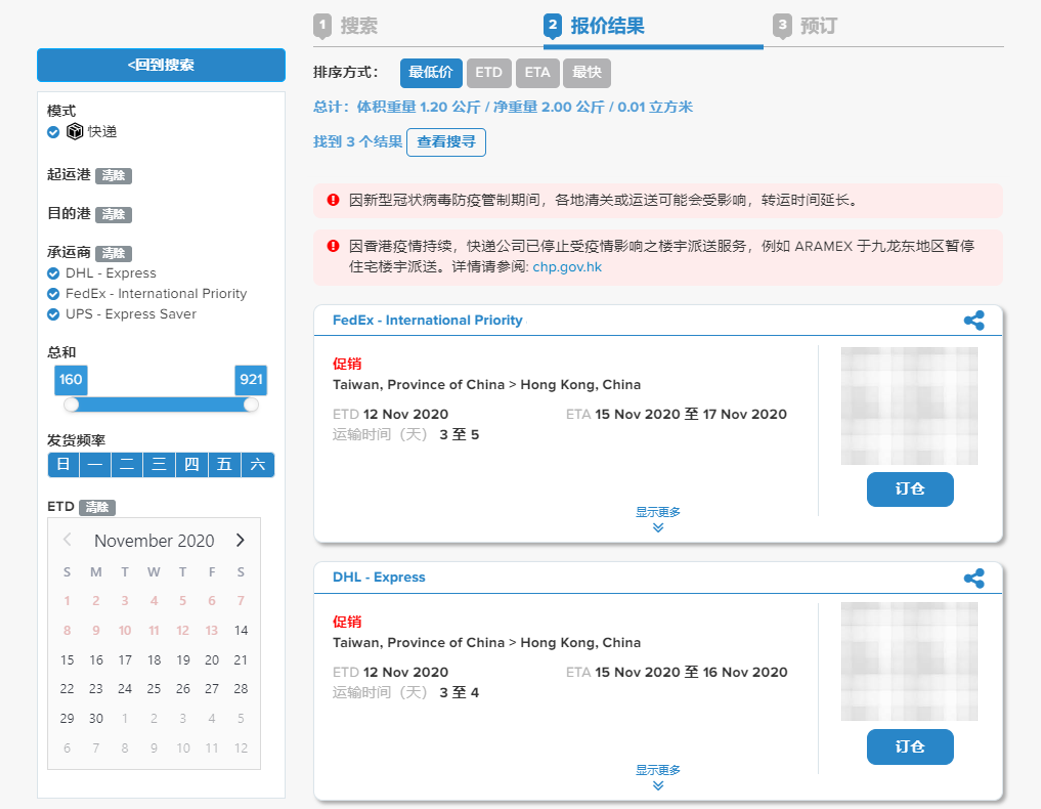Click the step 1 search badge icon
This screenshot has height=809, width=1041.
tap(322, 27)
